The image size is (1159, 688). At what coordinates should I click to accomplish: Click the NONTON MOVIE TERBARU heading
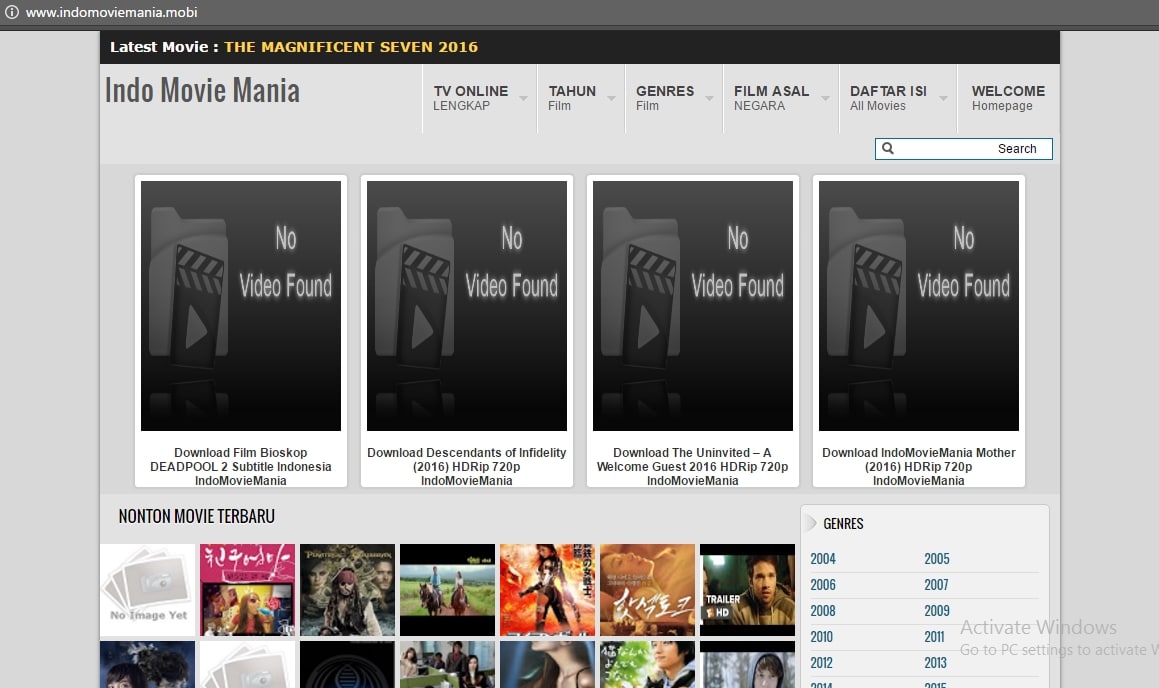(197, 516)
